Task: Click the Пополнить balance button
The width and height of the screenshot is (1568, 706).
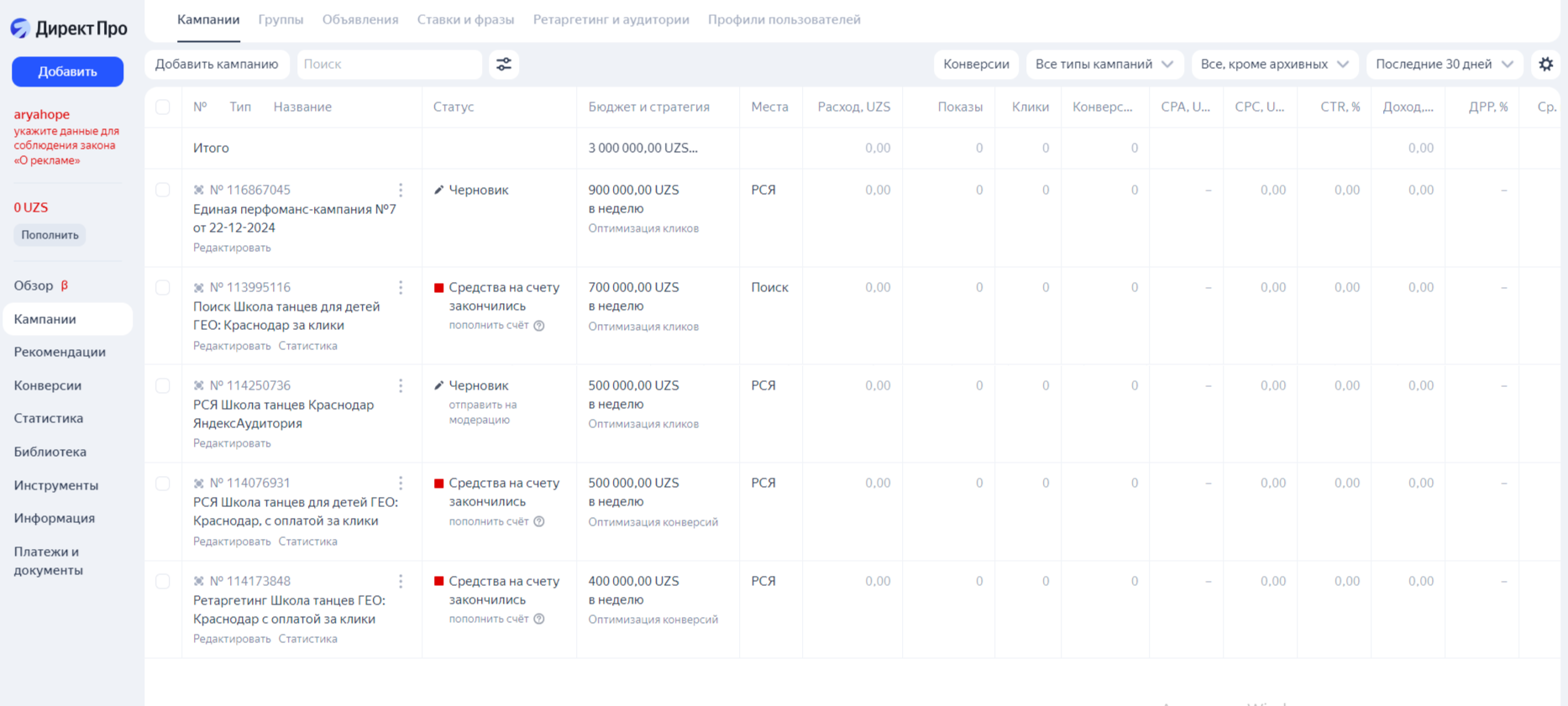Action: click(50, 235)
